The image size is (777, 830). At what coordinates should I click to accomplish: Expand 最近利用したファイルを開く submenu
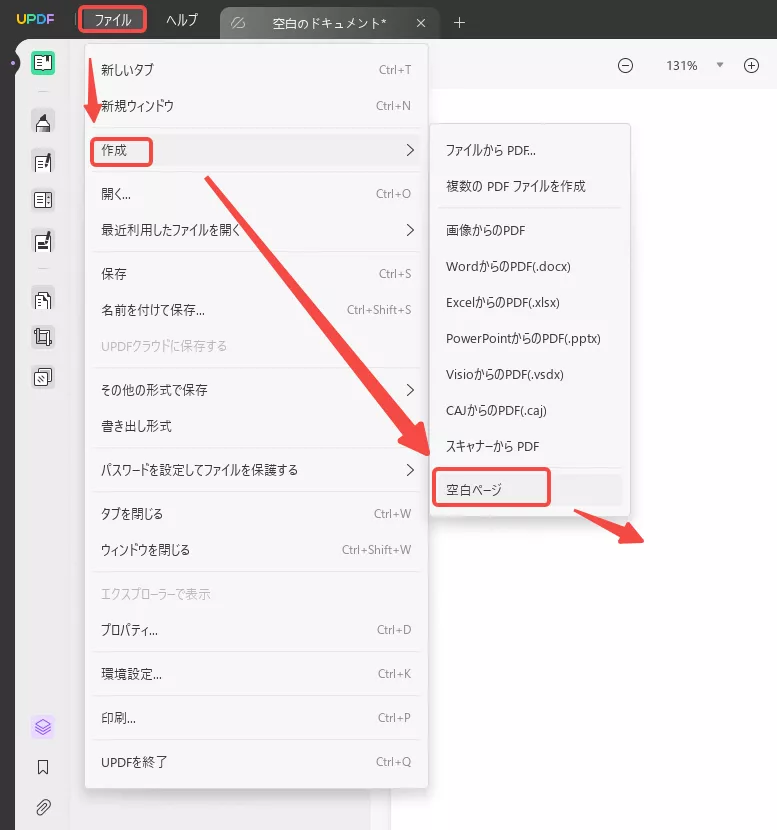[410, 230]
